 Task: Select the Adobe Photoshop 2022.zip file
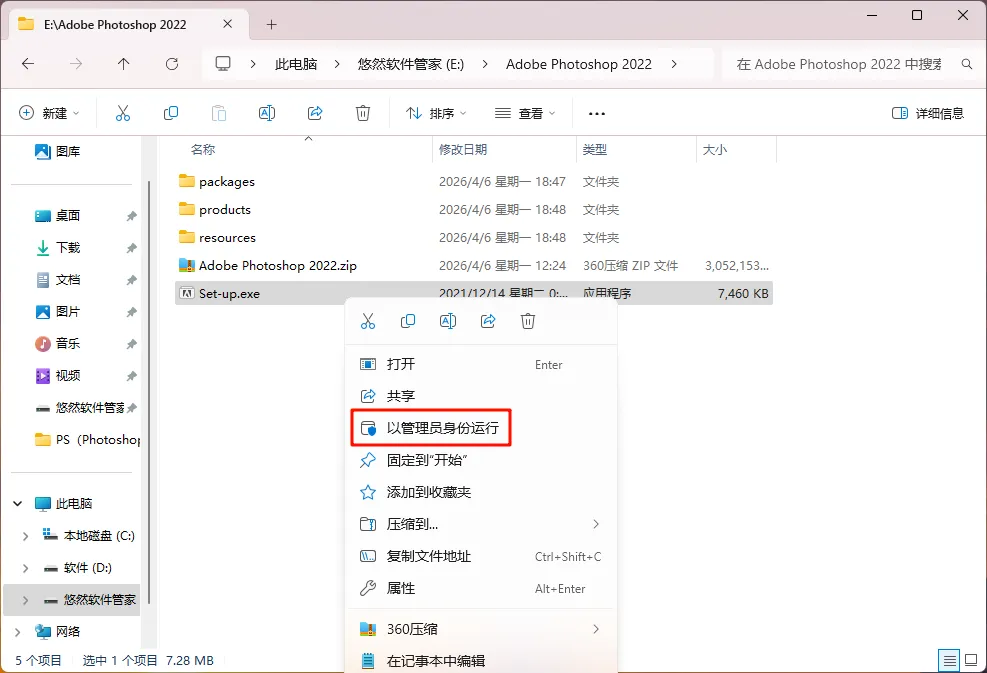[x=474, y=266]
